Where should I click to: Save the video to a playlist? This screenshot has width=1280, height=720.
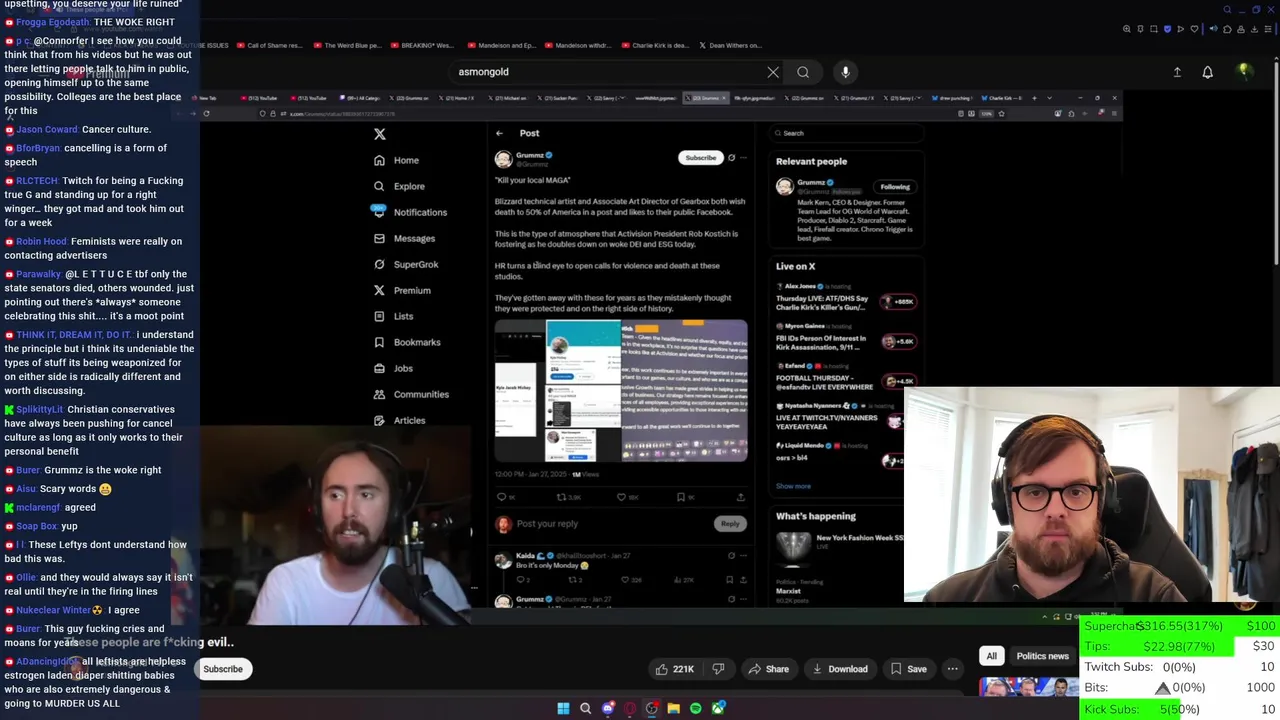pyautogui.click(x=908, y=669)
